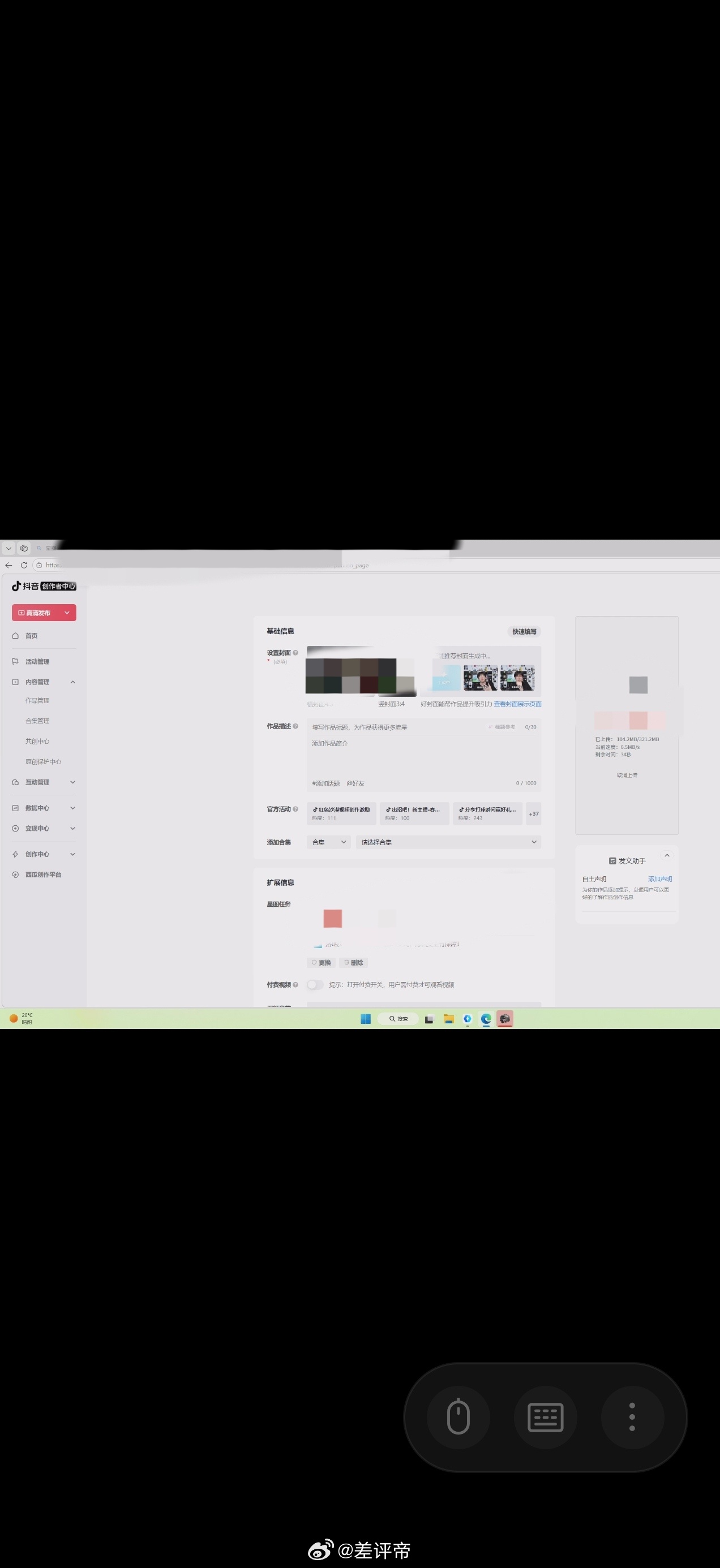Click the browser address bar
This screenshot has height=1568, width=720.
(375, 565)
